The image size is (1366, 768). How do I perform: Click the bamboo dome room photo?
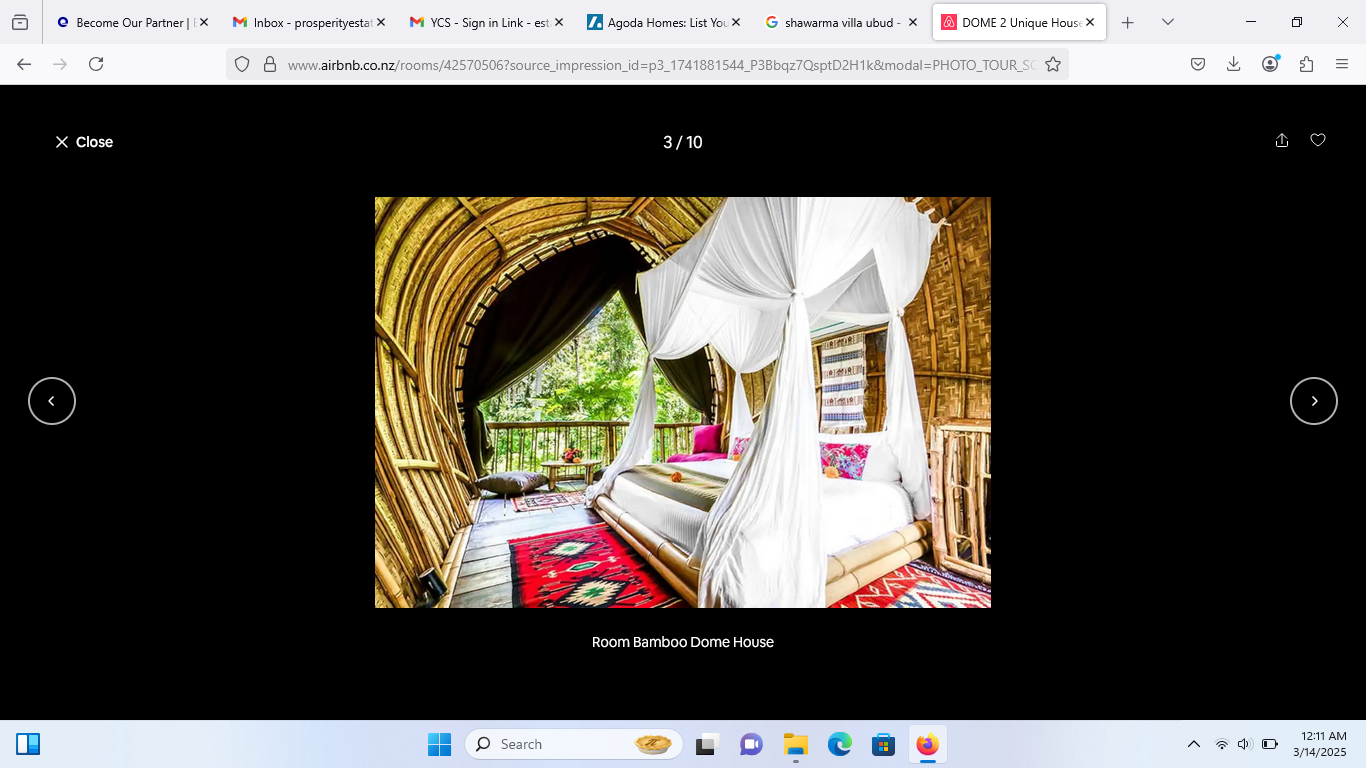(x=683, y=402)
